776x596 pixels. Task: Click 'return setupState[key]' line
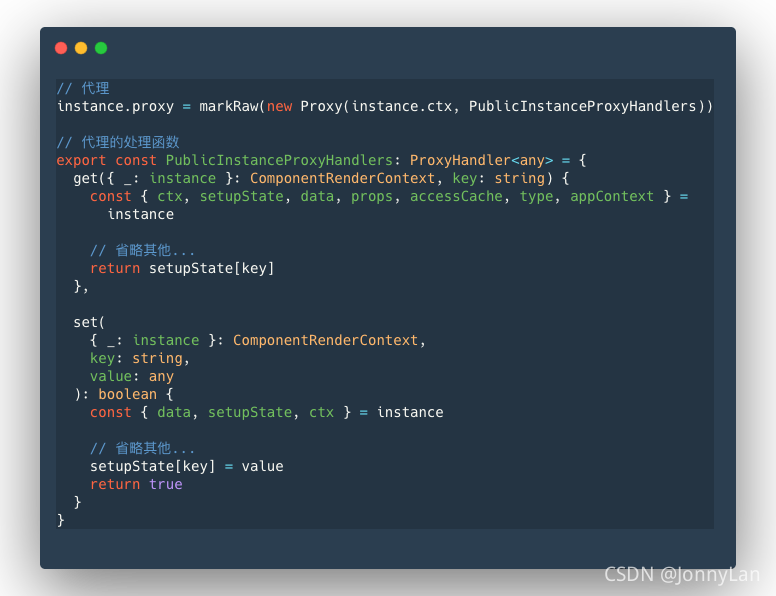tap(182, 268)
